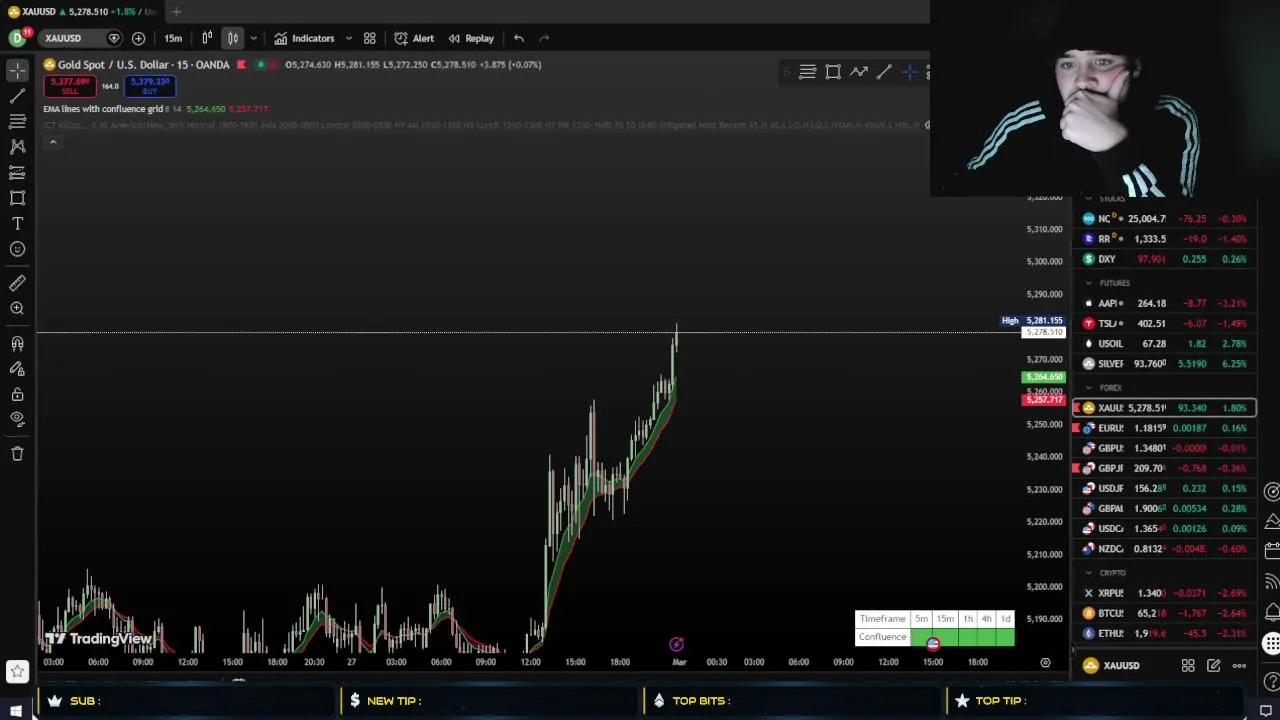Open the favorites star at toolbar bottom
1280x720 pixels.
coord(17,671)
